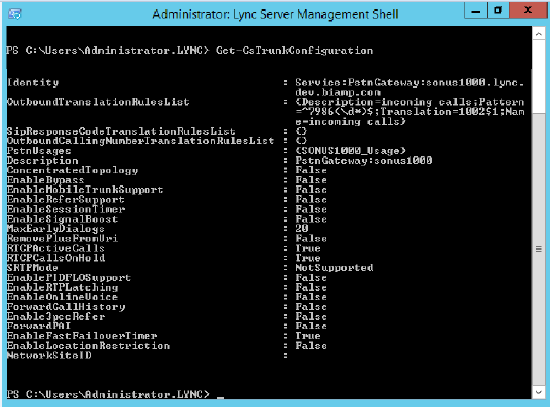Screen dimensions: 550x407
Task: Click the True value for RTCPActiveCalls
Action: (308, 248)
